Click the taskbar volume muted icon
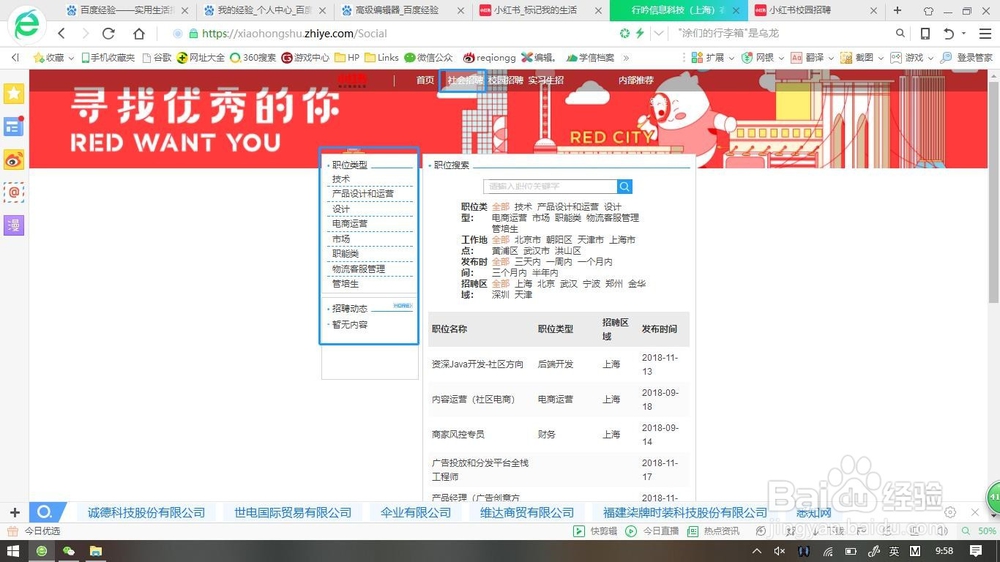 (x=779, y=551)
